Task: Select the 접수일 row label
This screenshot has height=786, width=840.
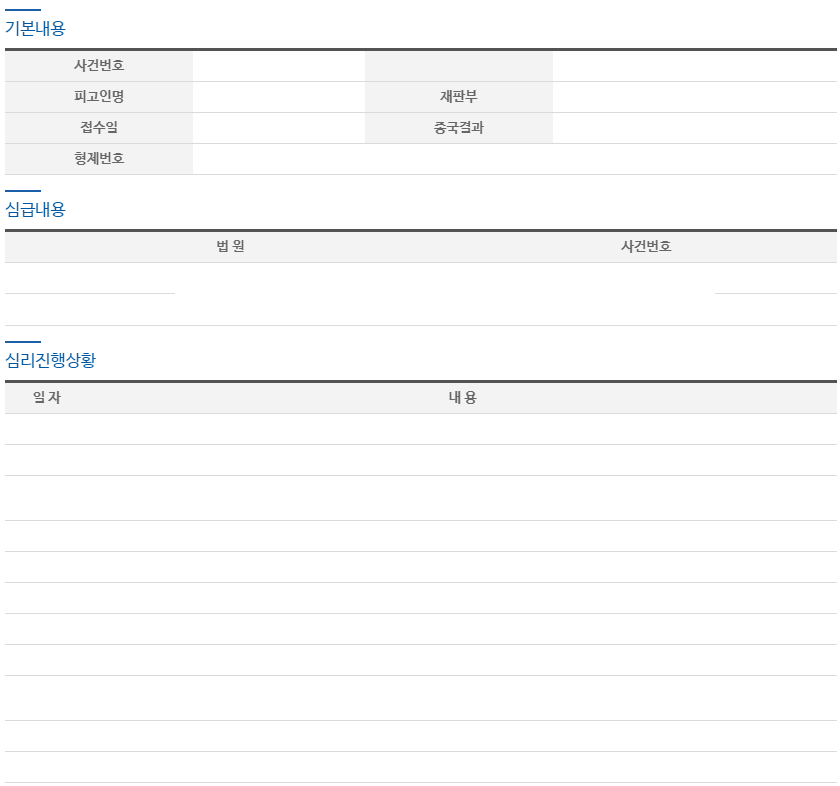Action: (x=99, y=128)
